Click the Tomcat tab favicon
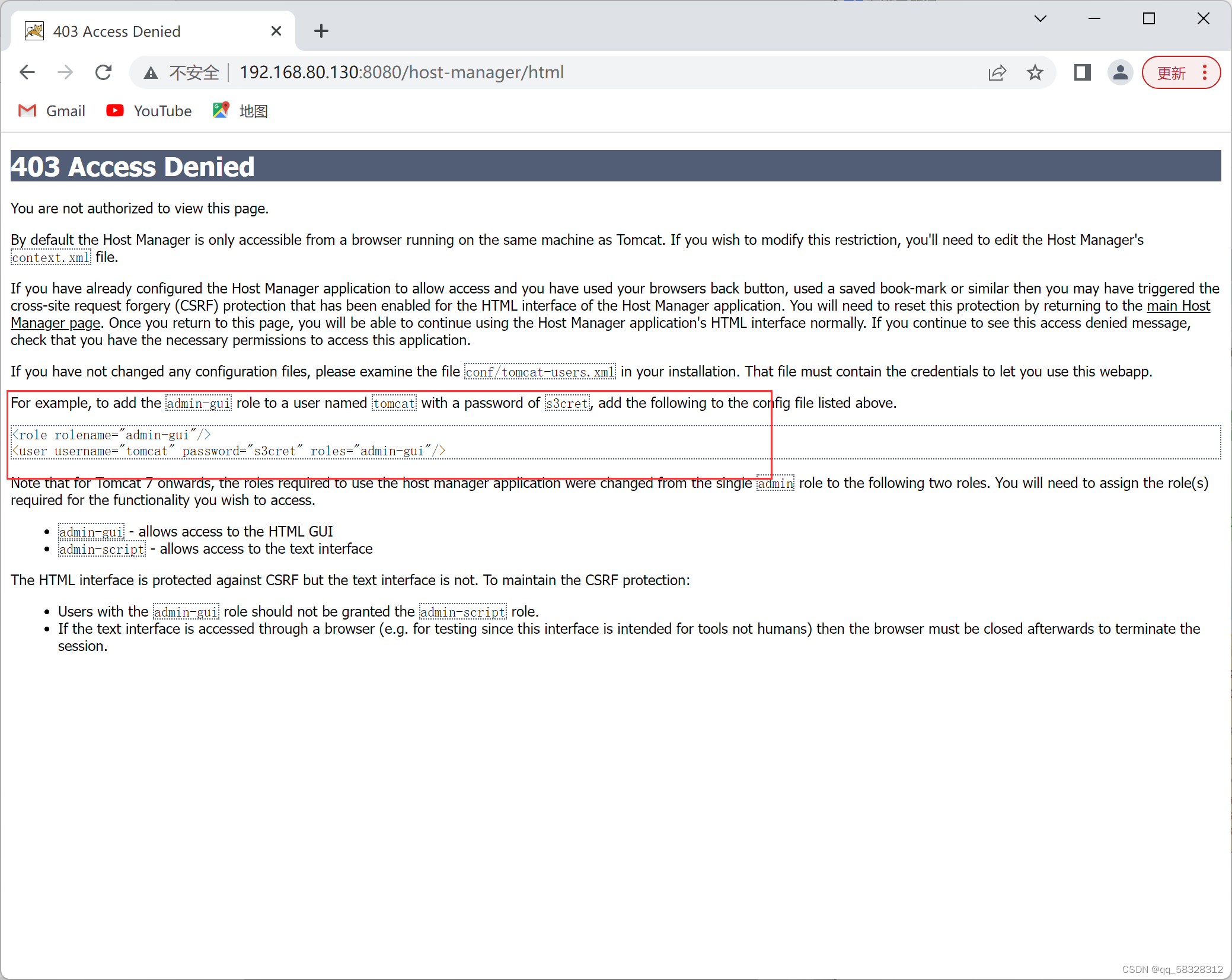Viewport: 1232px width, 980px height. coord(34,31)
